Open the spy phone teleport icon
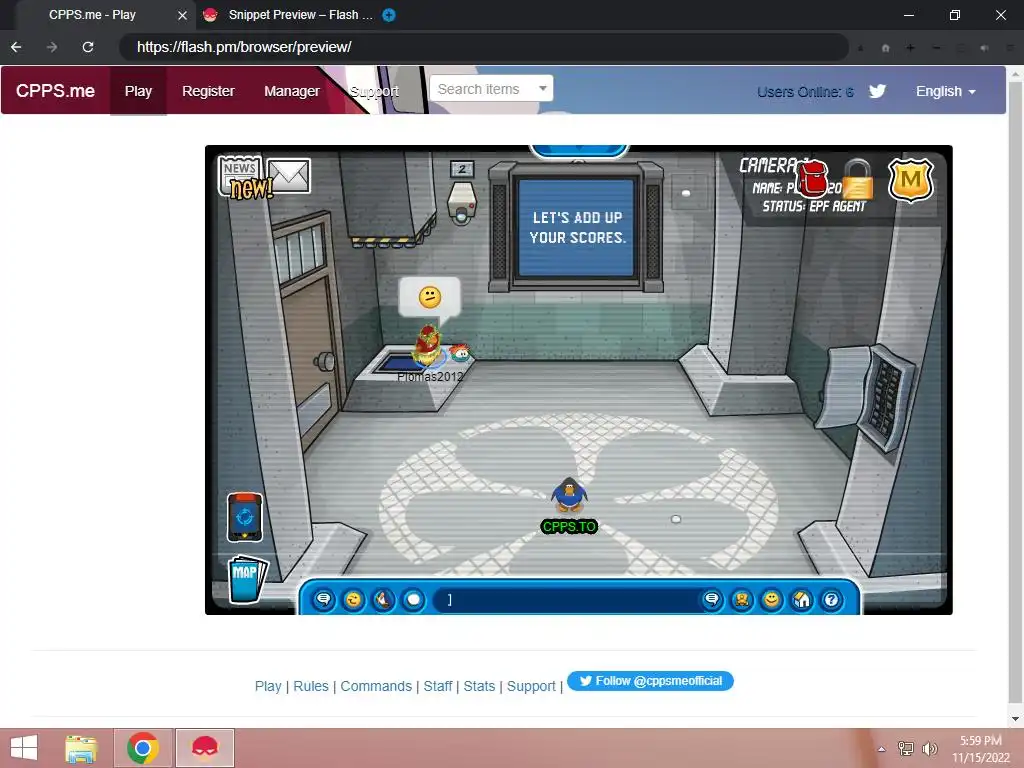 point(244,518)
